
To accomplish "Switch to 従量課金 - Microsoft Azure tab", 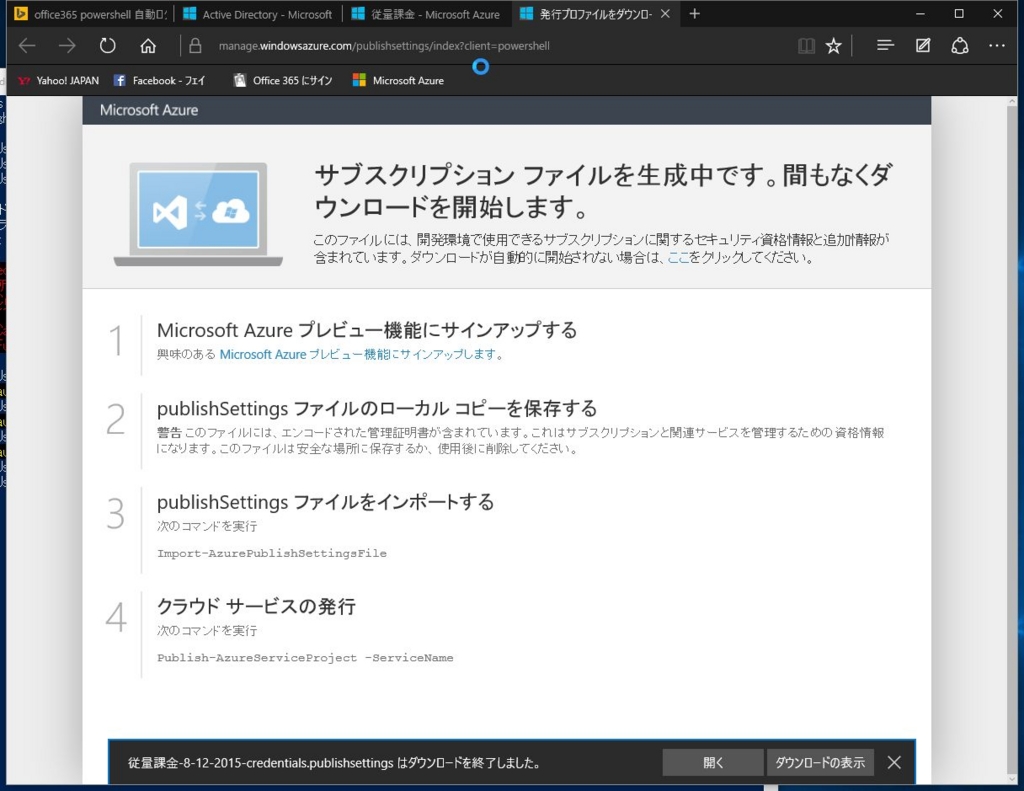I will pyautogui.click(x=426, y=14).
